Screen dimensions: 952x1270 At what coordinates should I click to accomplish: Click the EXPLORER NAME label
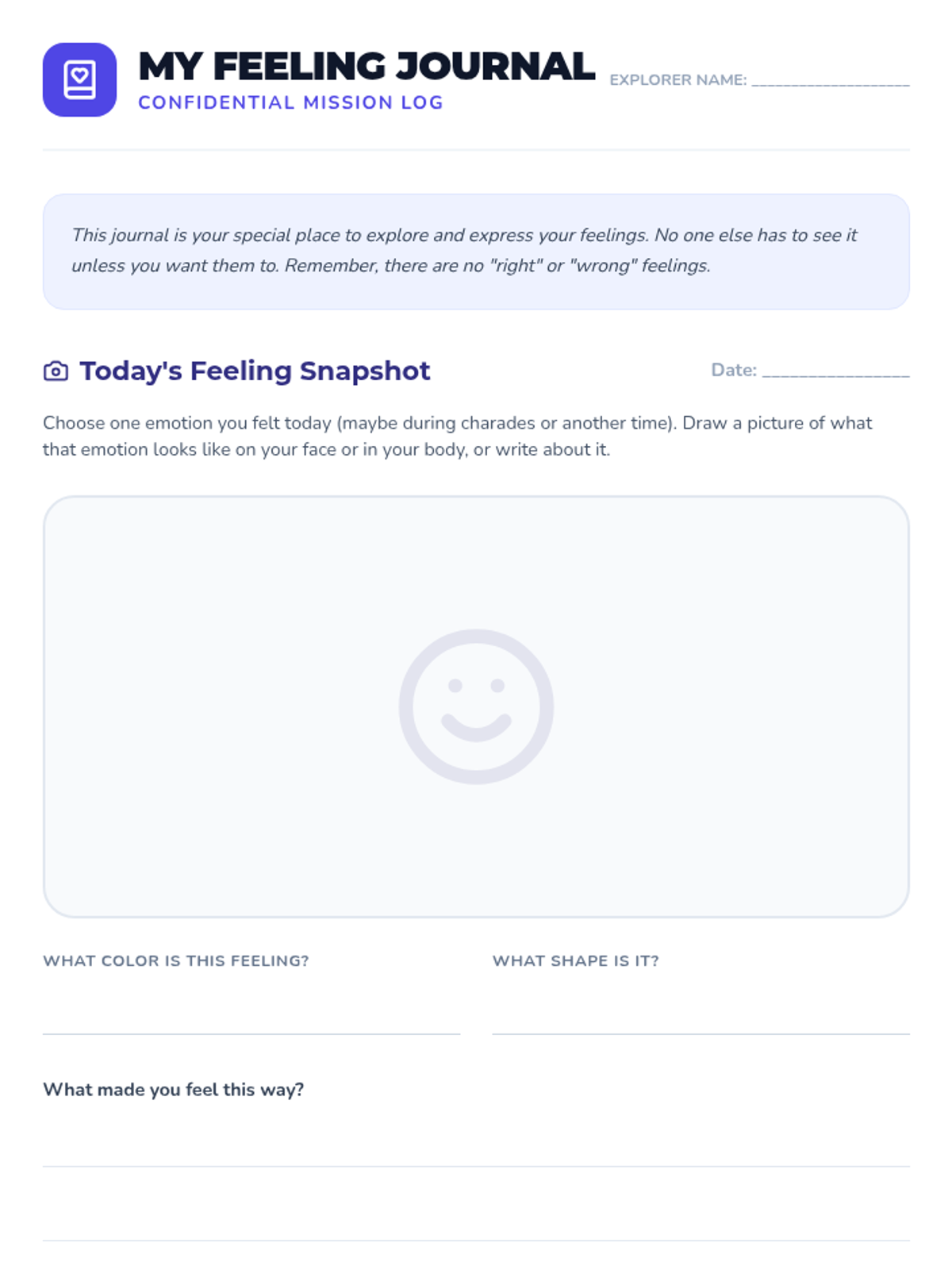pos(678,80)
